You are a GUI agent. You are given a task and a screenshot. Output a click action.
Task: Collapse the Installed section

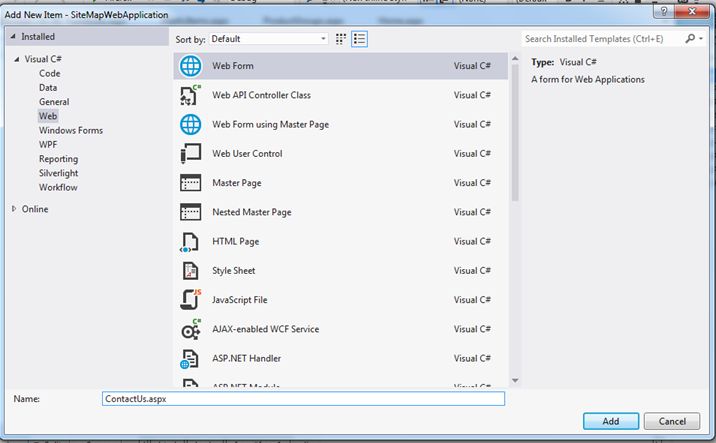pyautogui.click(x=13, y=37)
